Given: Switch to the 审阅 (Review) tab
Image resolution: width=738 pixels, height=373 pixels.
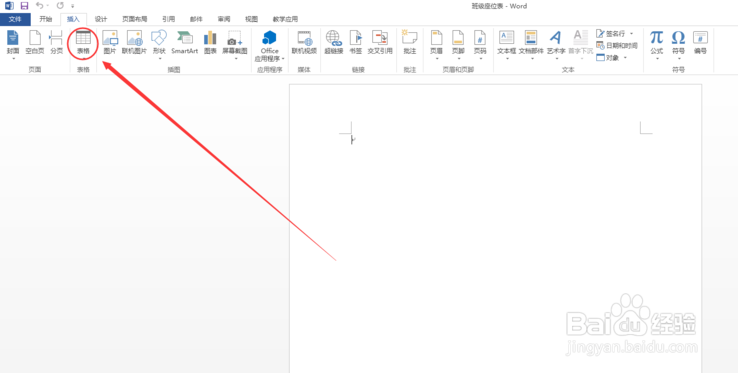Looking at the screenshot, I should point(224,19).
